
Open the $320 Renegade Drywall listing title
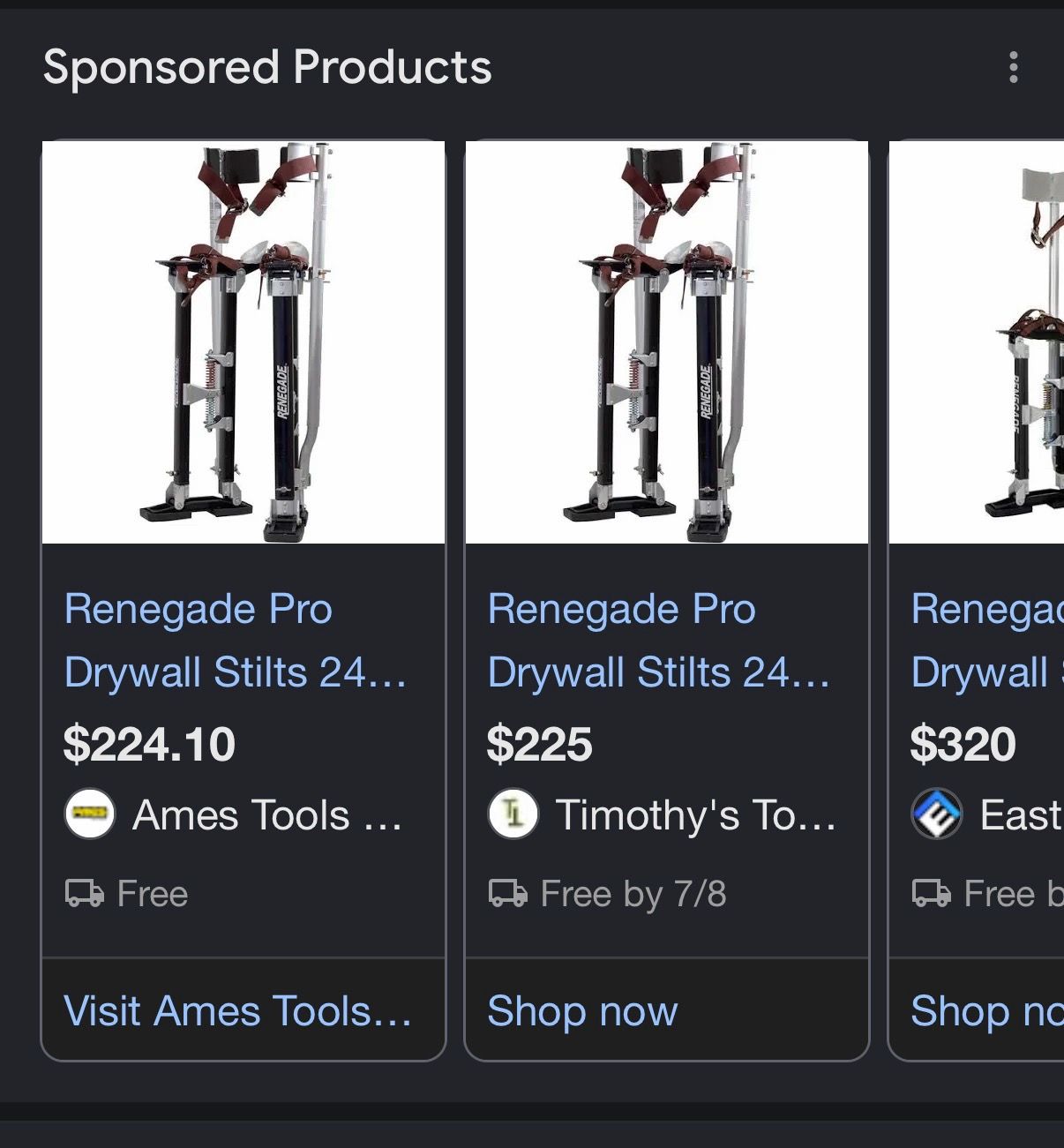(987, 640)
